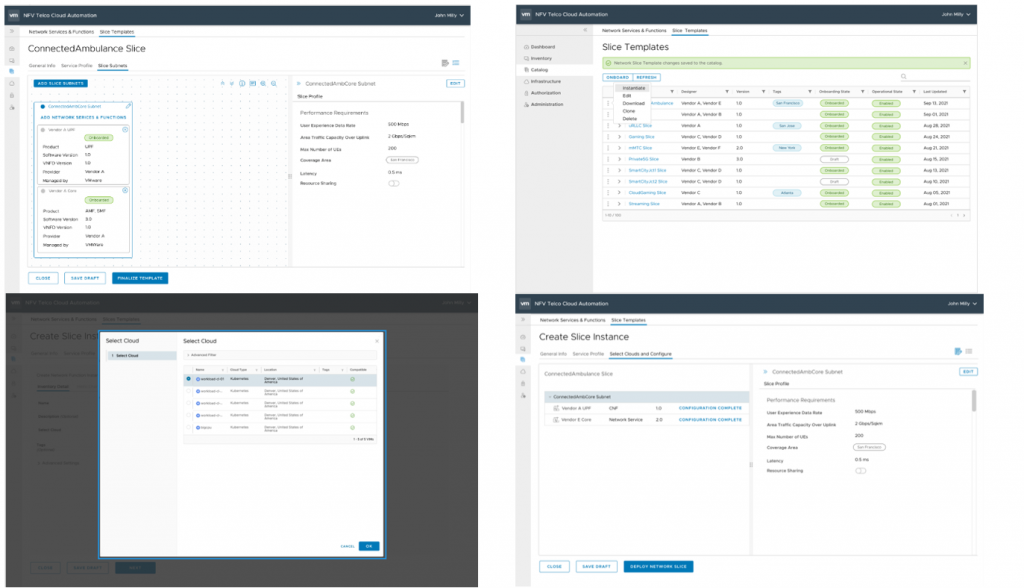
Task: Click Slice Profile scrollbar in Create Slice Instance
Action: 974,400
